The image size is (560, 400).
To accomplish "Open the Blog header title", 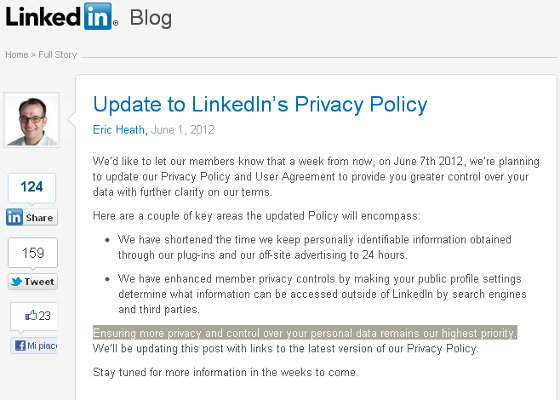I will 151,18.
